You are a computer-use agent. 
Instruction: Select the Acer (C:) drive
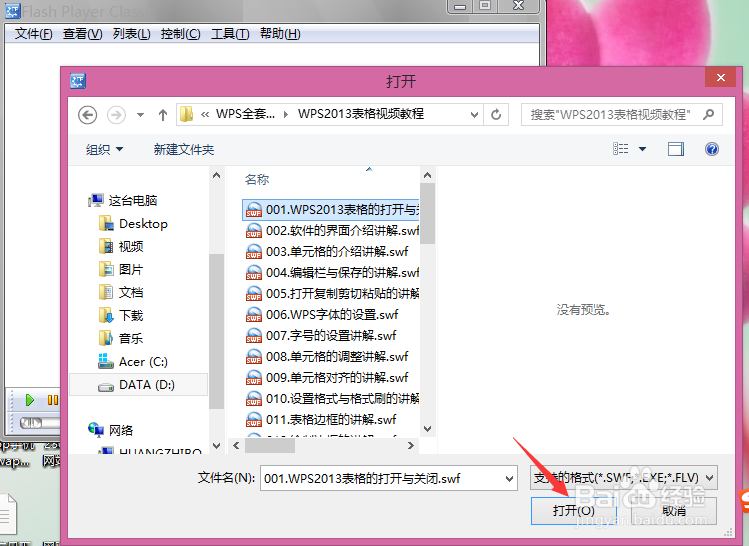click(133, 362)
